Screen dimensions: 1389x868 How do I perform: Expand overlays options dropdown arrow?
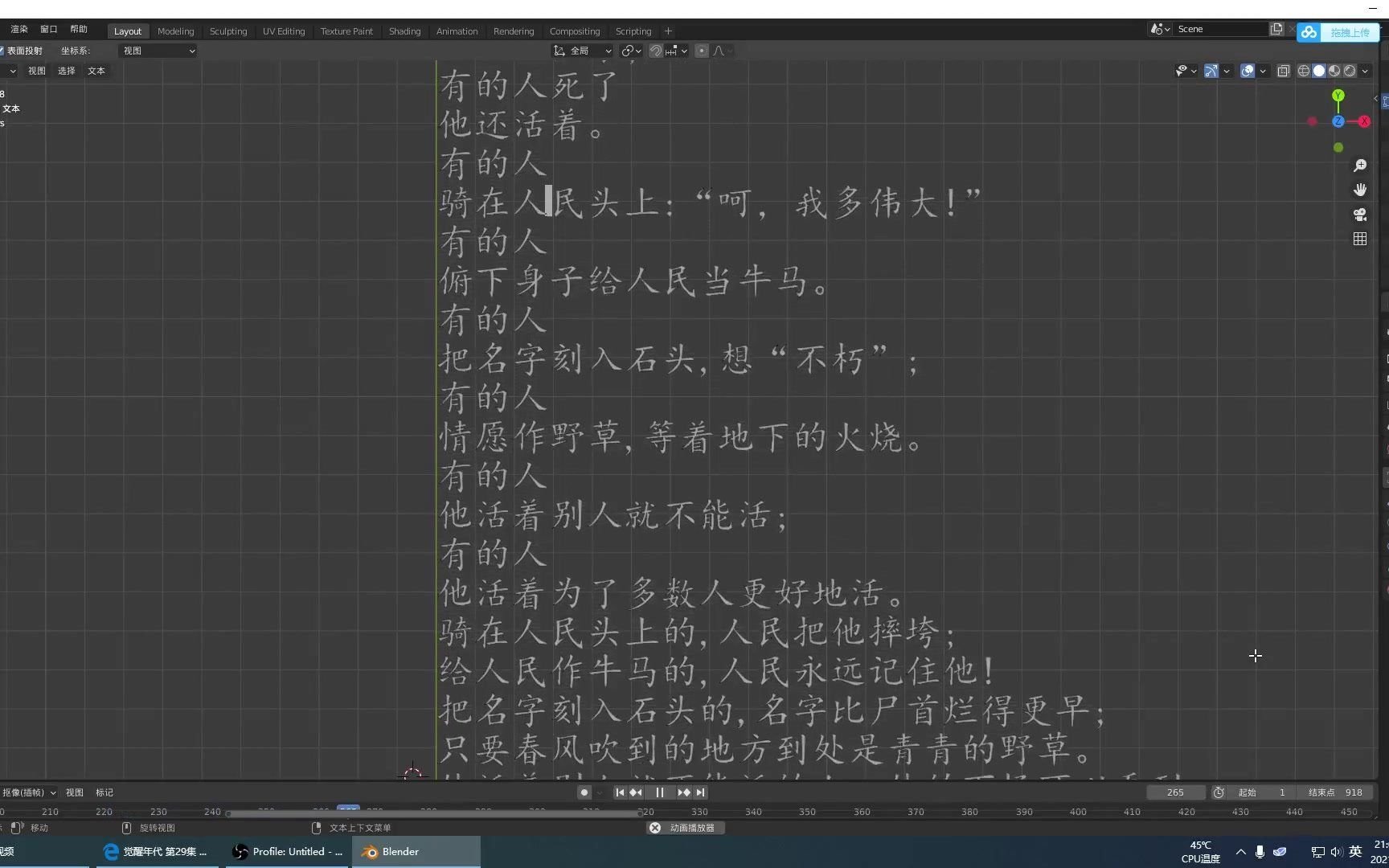click(1263, 71)
